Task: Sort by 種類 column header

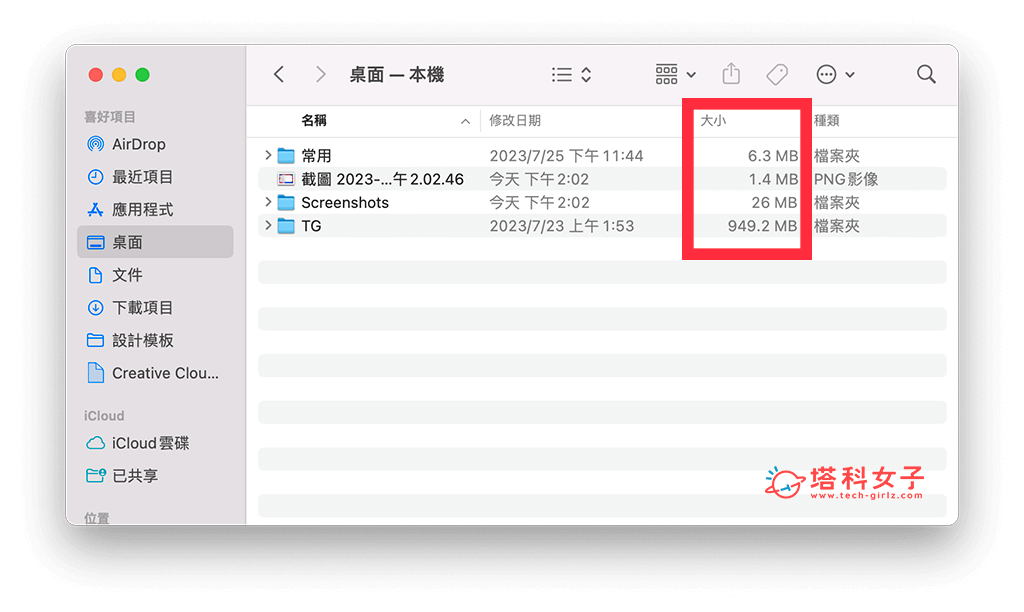Action: (x=826, y=120)
